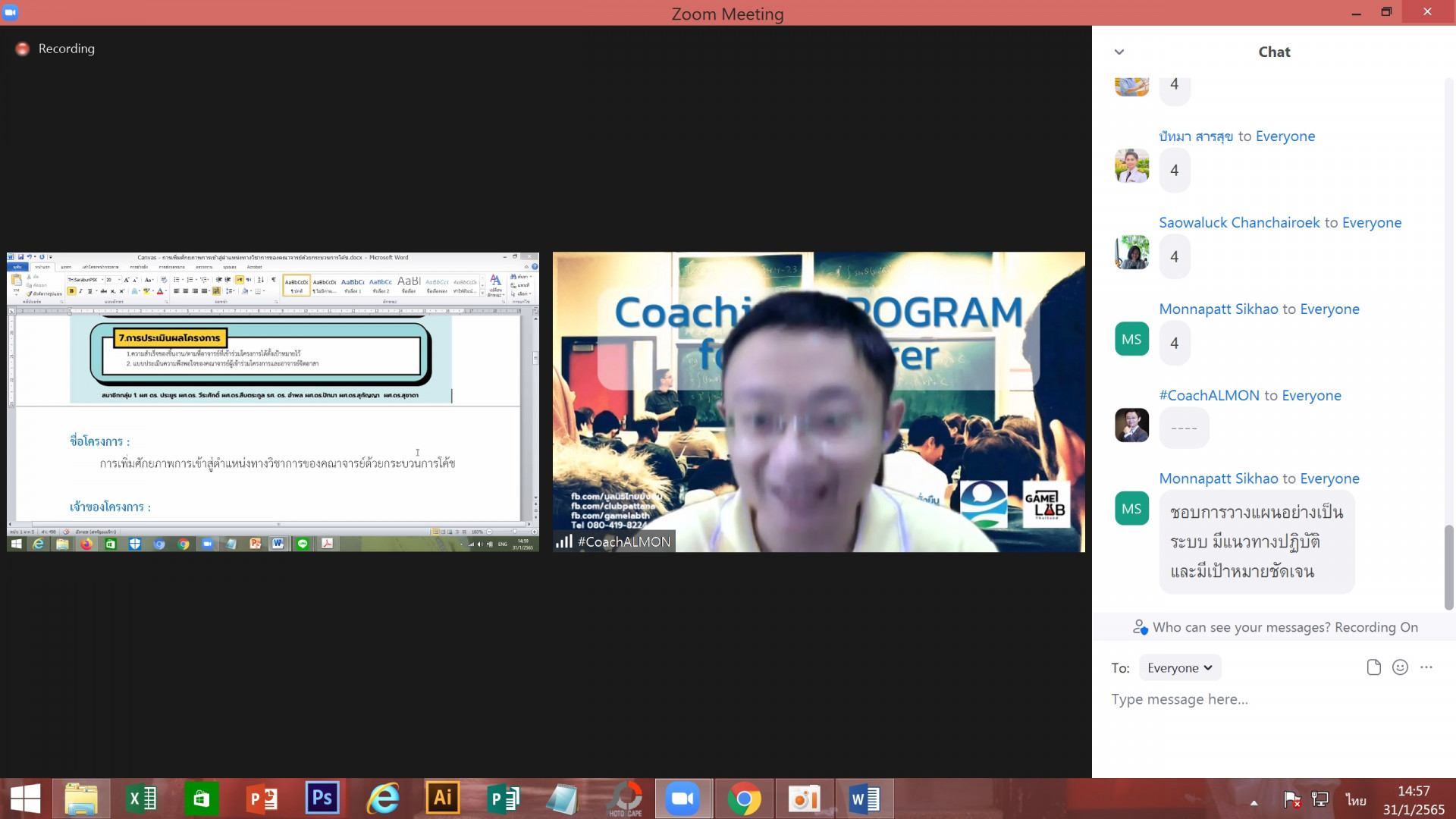Click #CoachALMON's avatar photo in chat
Screen dimensions: 1456x819
tap(1131, 425)
